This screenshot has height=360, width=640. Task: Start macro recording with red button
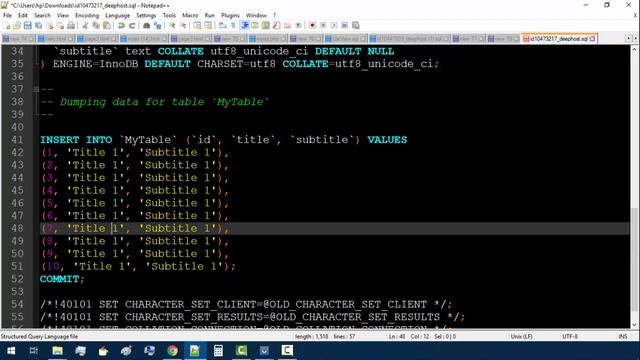tap(312, 25)
